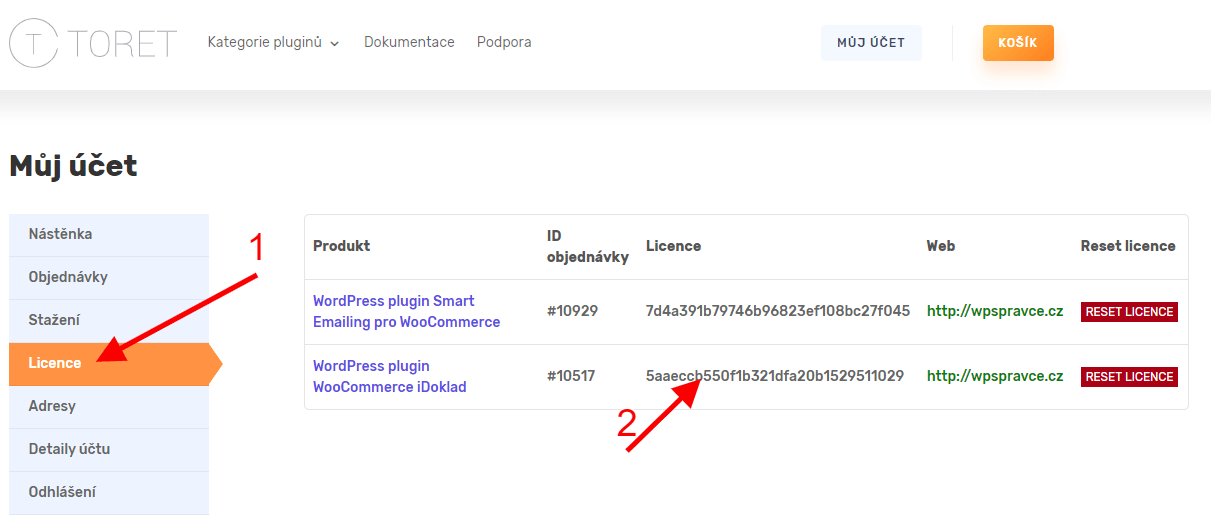
Task: Select Nástěnka in account sidebar
Action: (x=109, y=234)
